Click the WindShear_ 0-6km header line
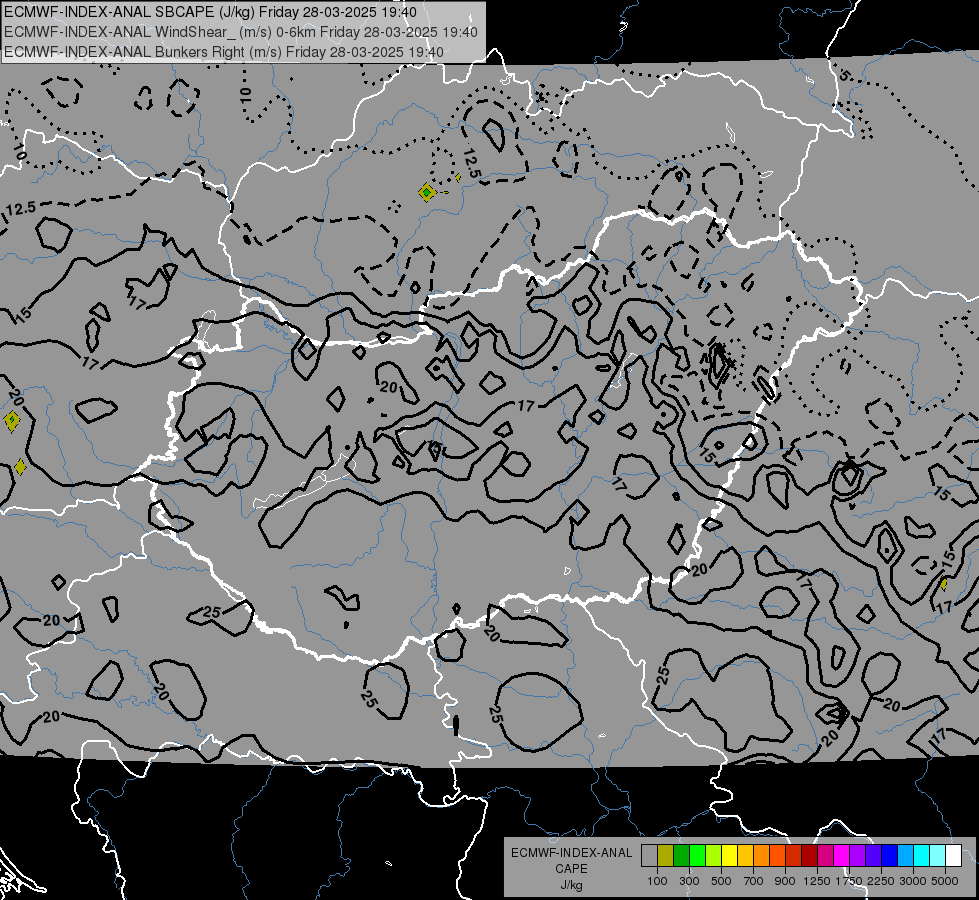This screenshot has height=900, width=979. [x=240, y=32]
